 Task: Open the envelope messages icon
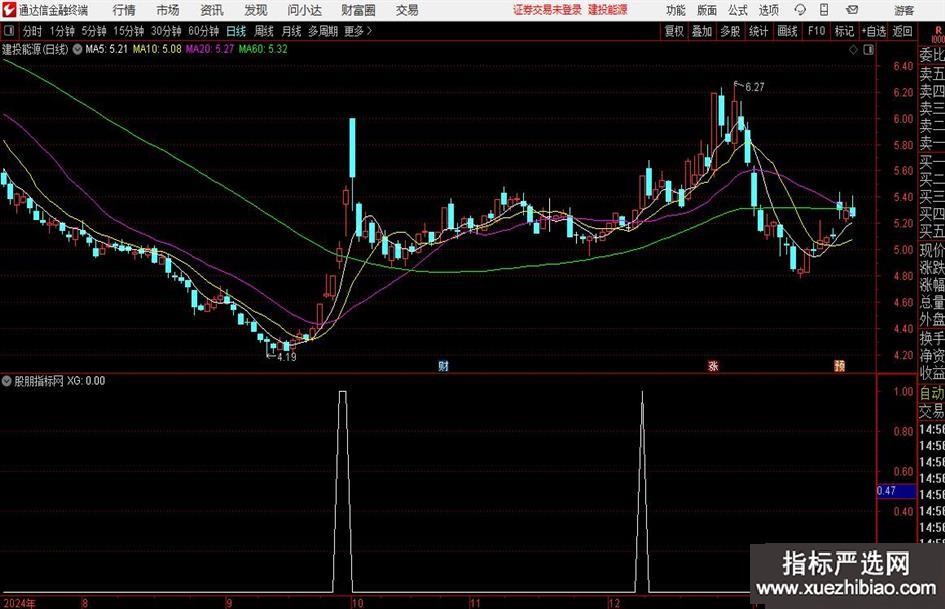[852, 10]
